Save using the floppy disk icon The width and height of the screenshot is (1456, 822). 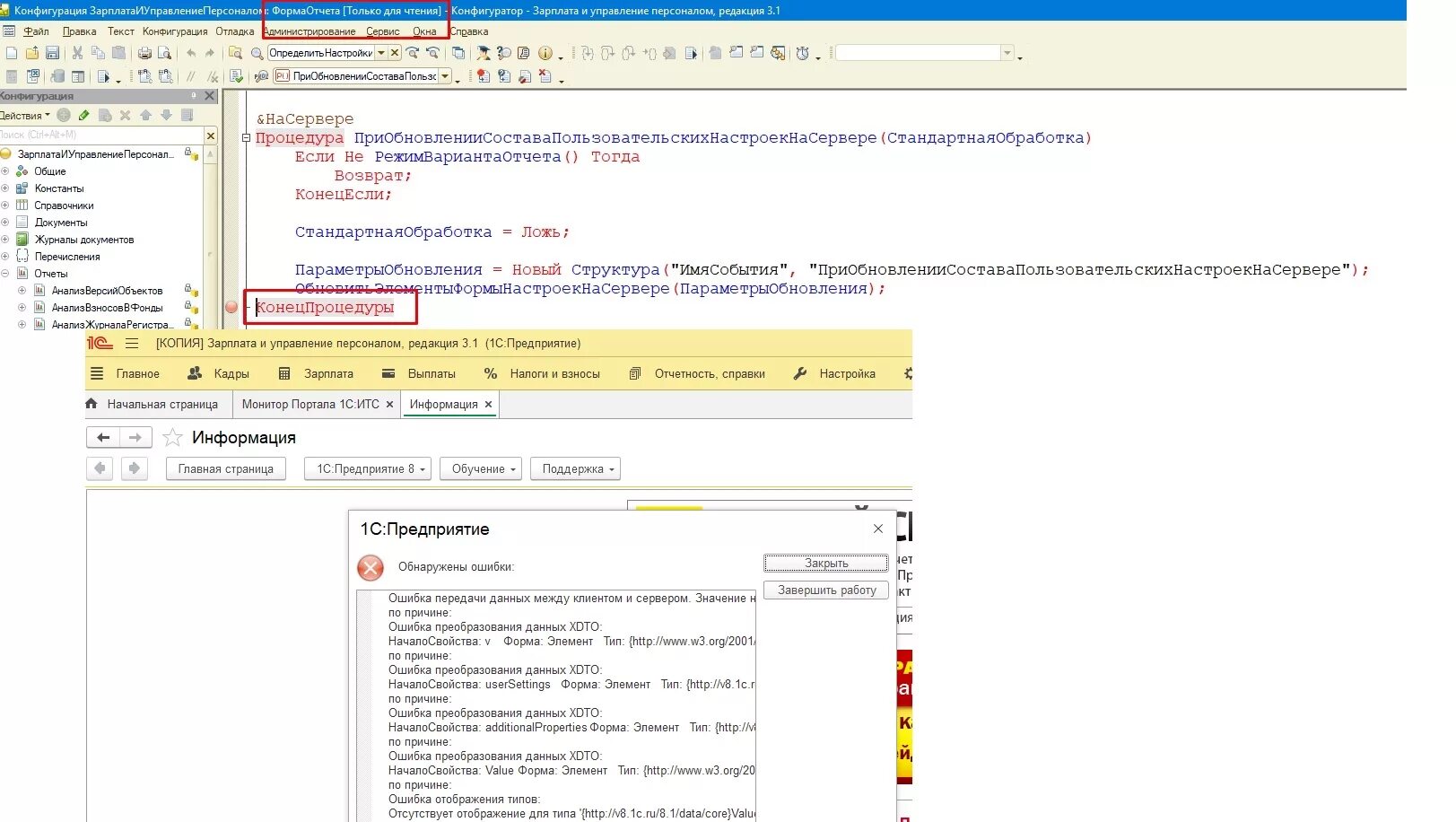click(52, 53)
